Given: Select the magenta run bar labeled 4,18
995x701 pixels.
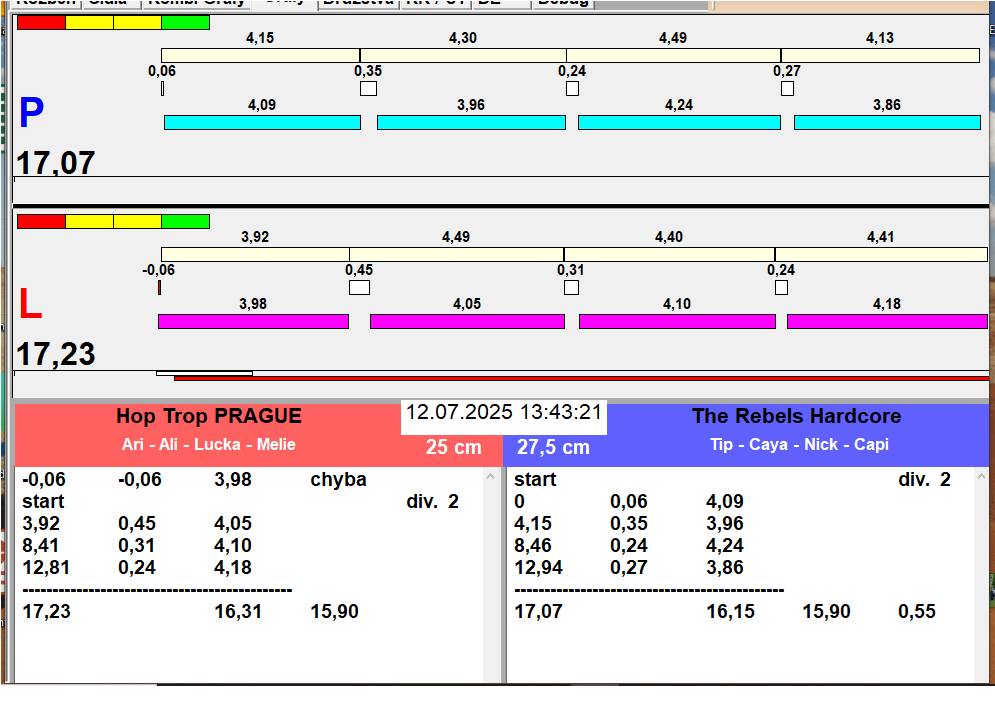Looking at the screenshot, I should (x=887, y=322).
